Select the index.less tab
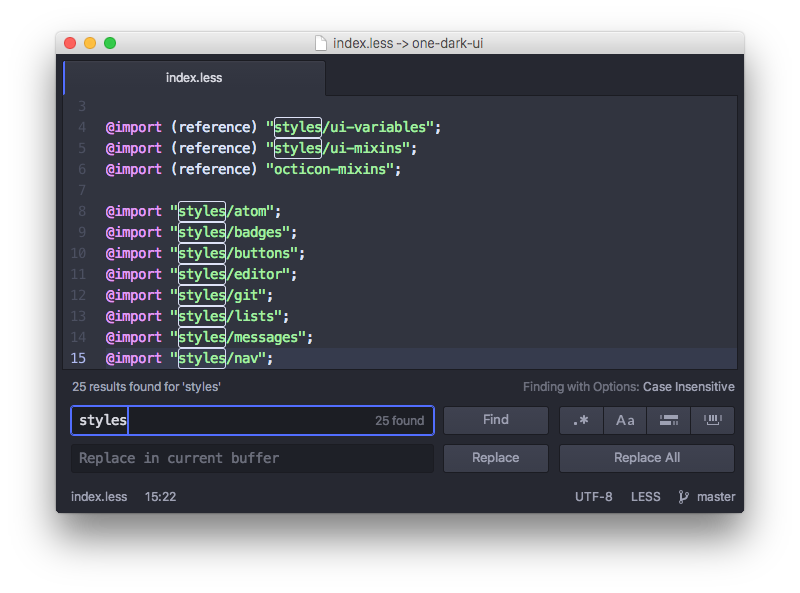Viewport: 800px width, 593px height. click(x=194, y=78)
